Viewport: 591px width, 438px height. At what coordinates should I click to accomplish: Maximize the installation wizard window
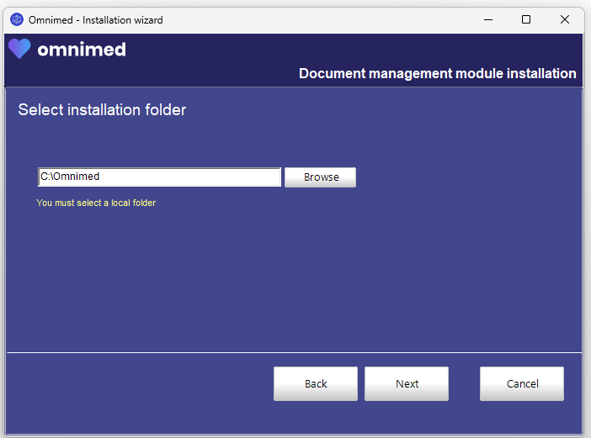click(526, 20)
